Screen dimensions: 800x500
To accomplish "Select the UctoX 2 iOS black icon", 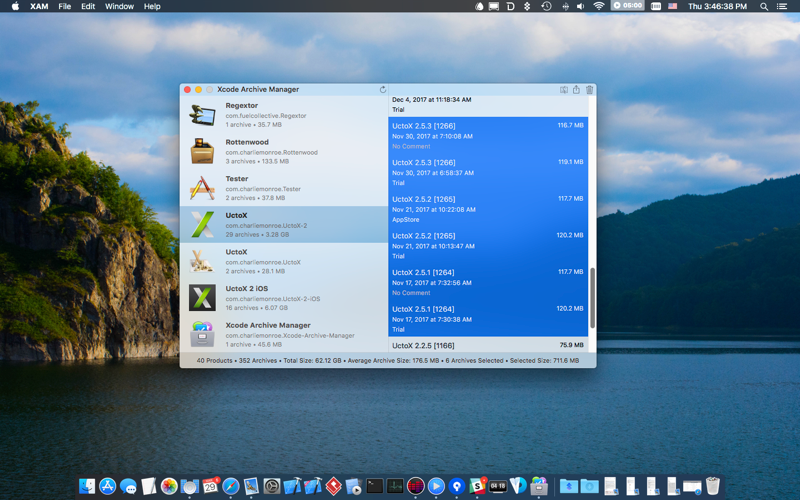I will tap(202, 297).
